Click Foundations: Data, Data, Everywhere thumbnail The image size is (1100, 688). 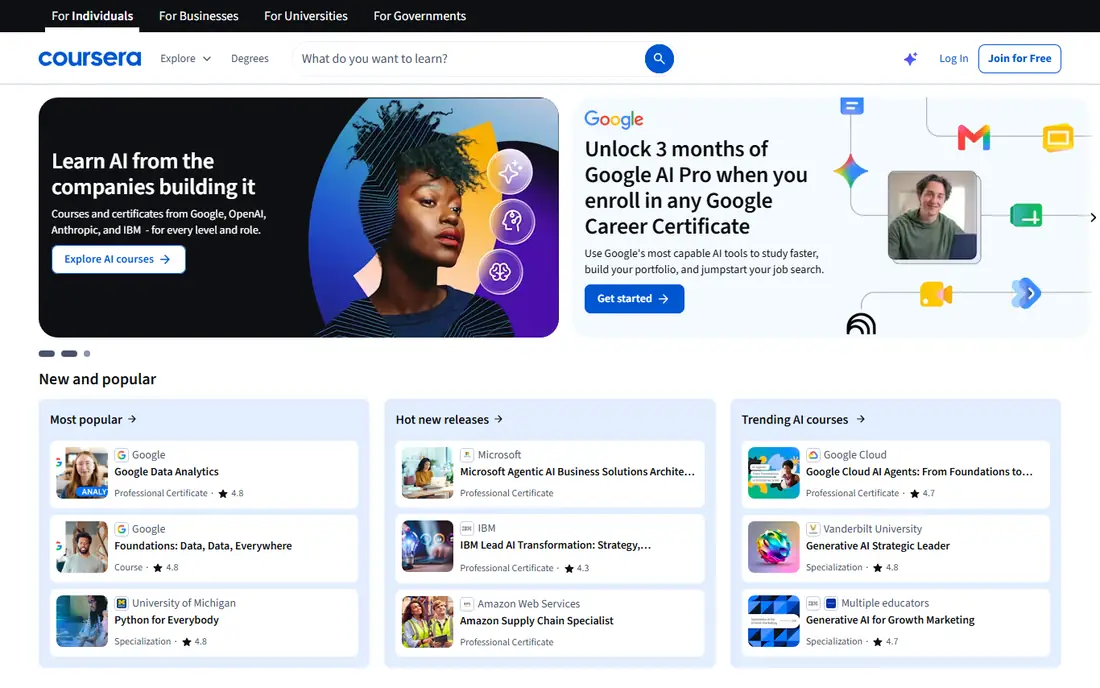pyautogui.click(x=82, y=547)
